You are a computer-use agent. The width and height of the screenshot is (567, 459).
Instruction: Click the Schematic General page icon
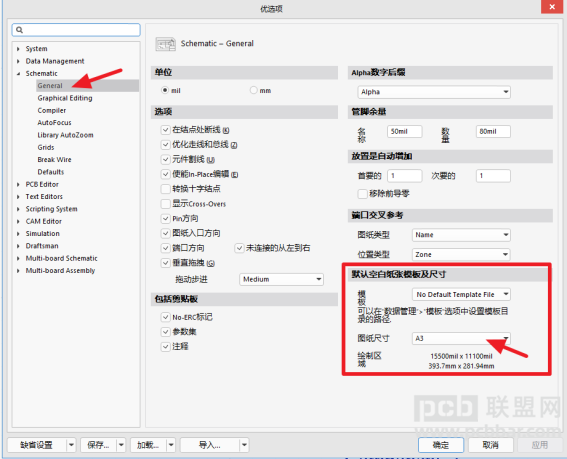(165, 44)
